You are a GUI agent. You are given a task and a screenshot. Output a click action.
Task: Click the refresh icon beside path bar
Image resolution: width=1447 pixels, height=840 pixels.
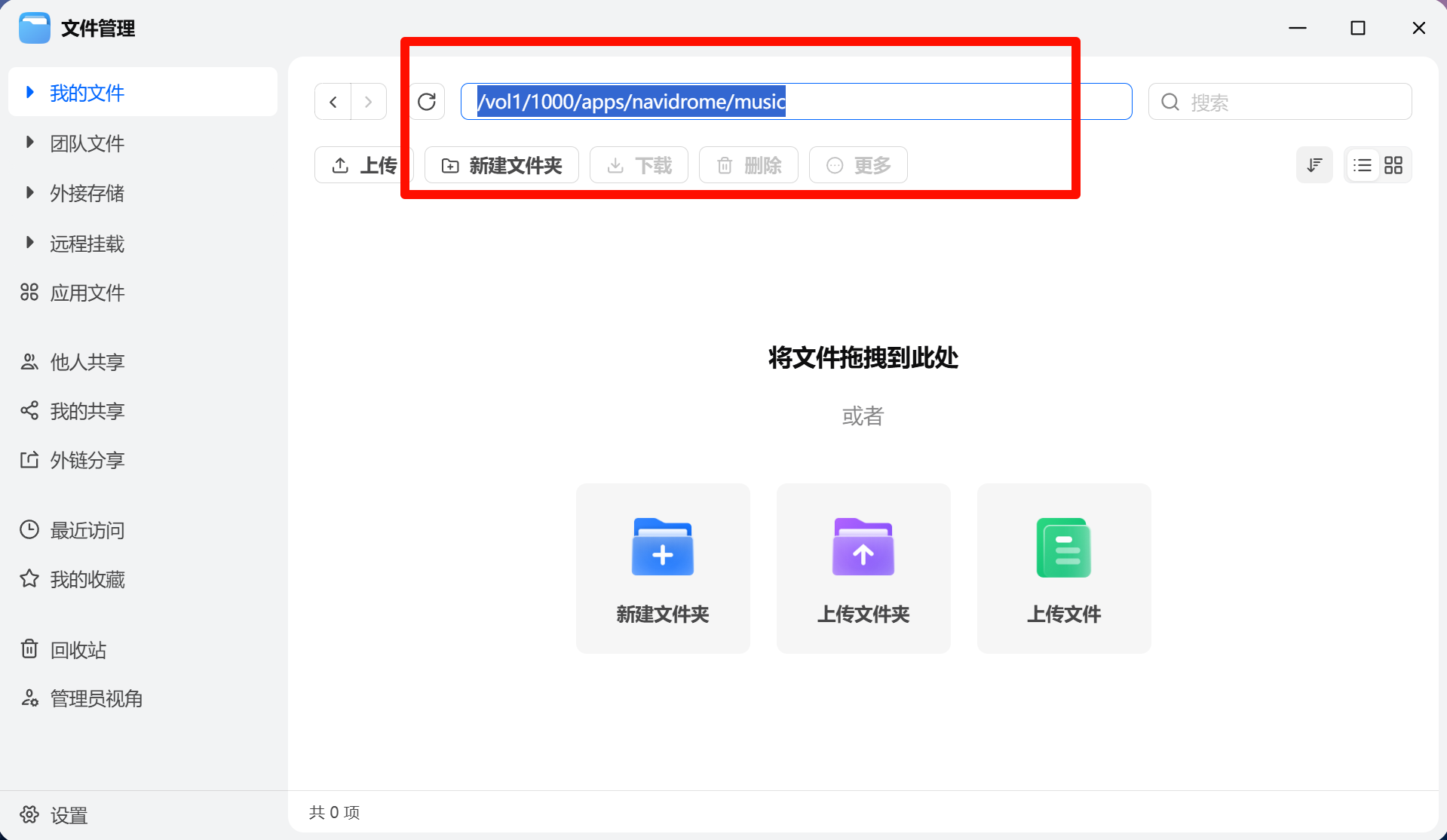427,102
